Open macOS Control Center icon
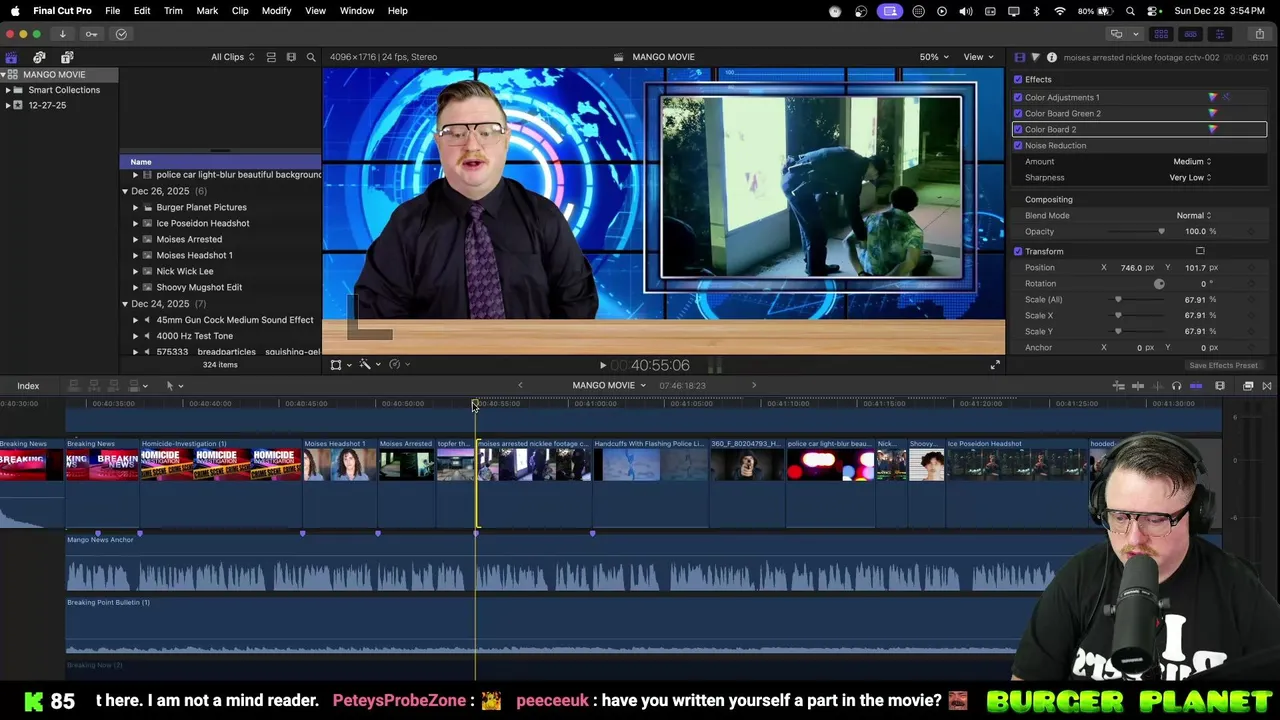Image resolution: width=1280 pixels, height=720 pixels. coord(1153,11)
